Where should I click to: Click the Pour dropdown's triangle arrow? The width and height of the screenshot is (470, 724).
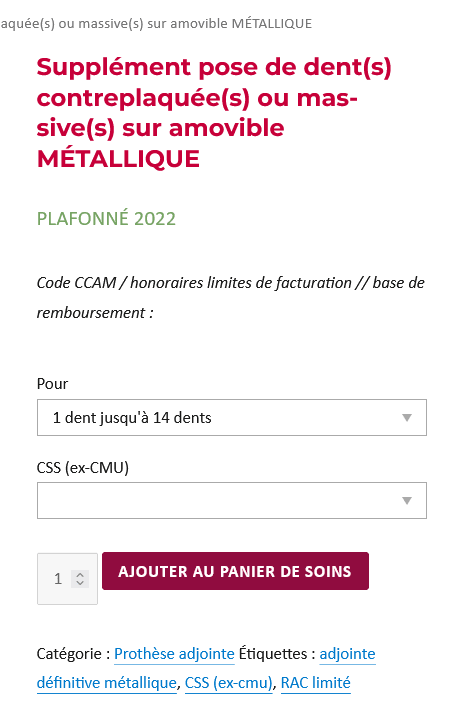[x=406, y=418]
